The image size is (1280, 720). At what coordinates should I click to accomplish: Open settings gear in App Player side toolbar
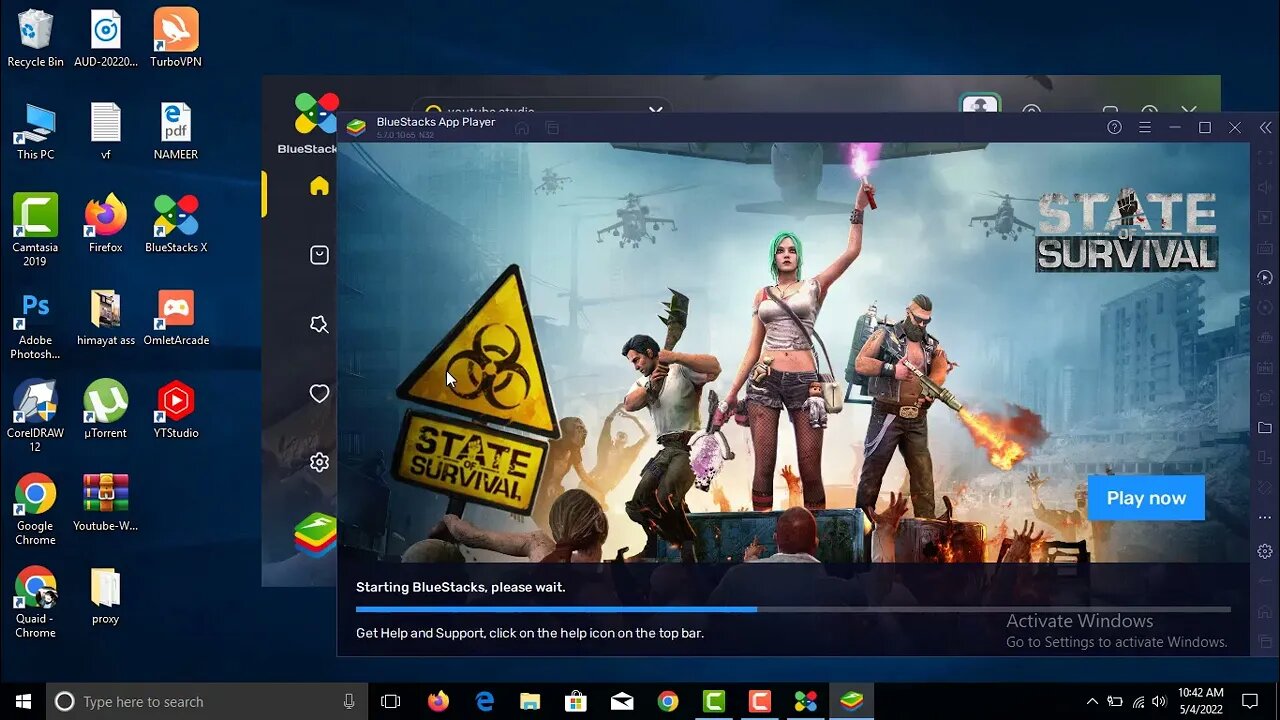[x=1265, y=551]
